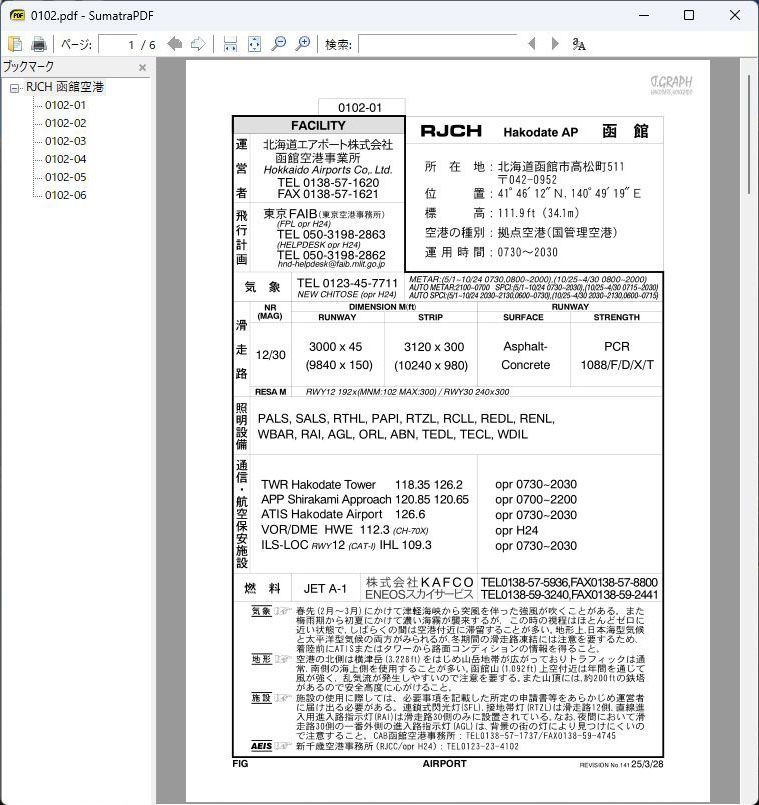Select the Fit Page icon
The image size is (759, 805).
(x=255, y=44)
